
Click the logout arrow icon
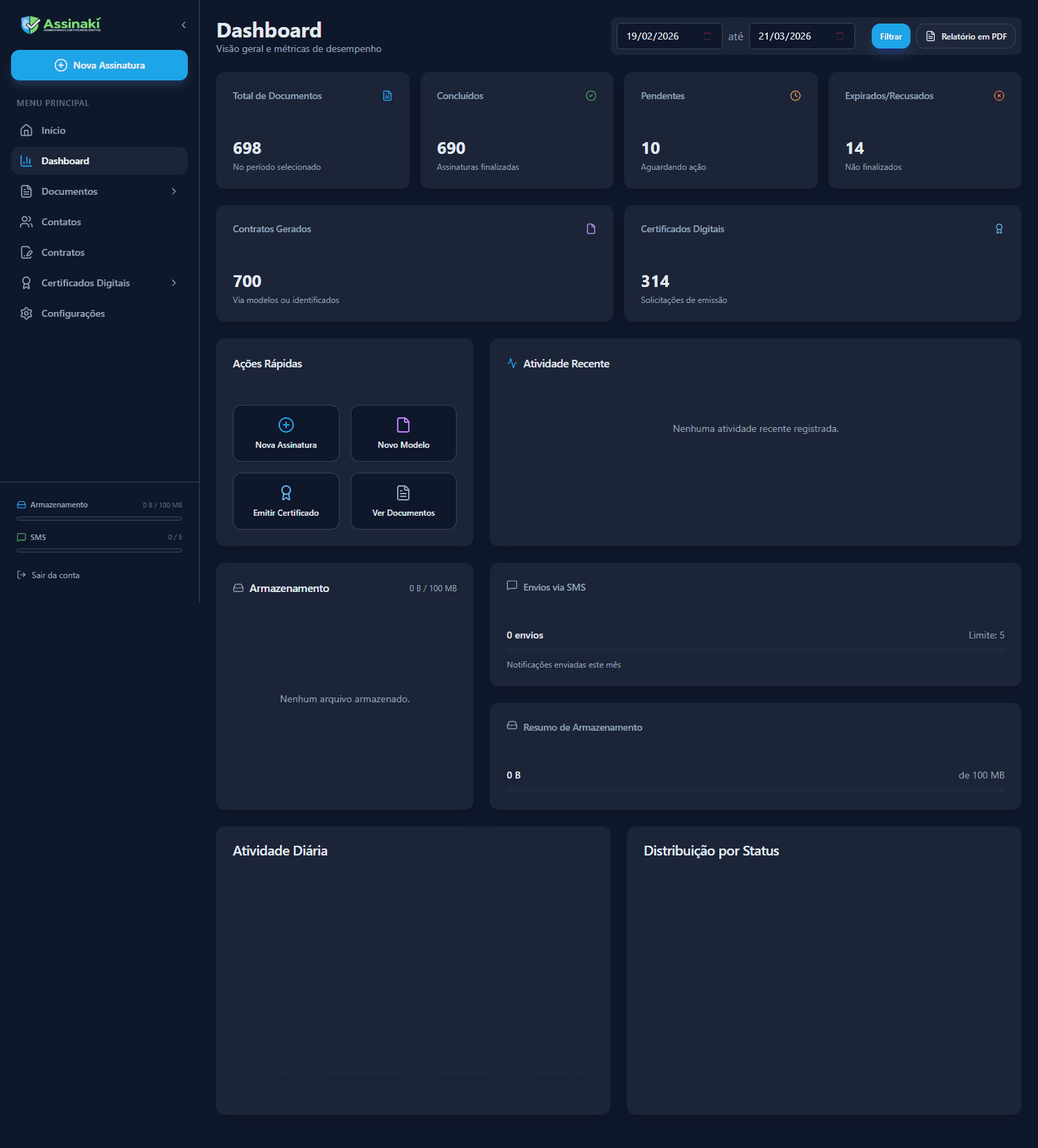tap(21, 575)
